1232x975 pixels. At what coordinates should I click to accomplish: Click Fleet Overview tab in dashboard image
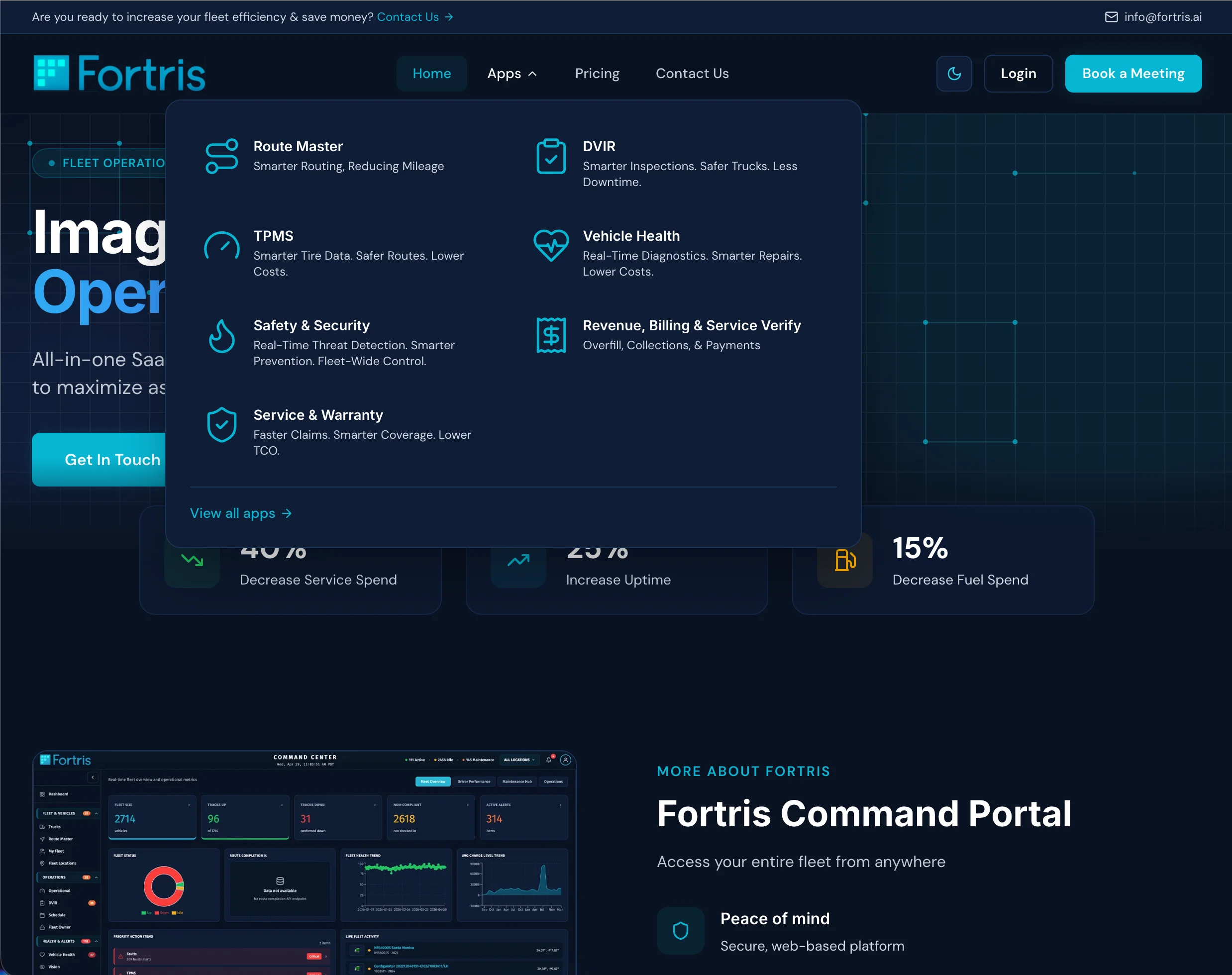433,781
